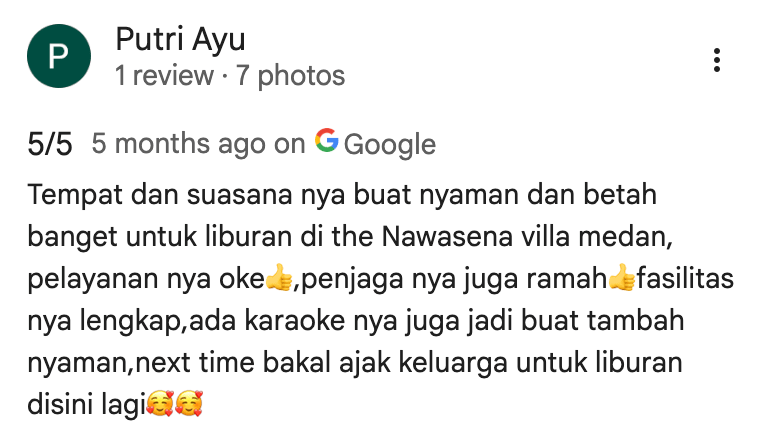
Task: Click the thumbs-up emoji after 'oke'
Action: coord(279,277)
